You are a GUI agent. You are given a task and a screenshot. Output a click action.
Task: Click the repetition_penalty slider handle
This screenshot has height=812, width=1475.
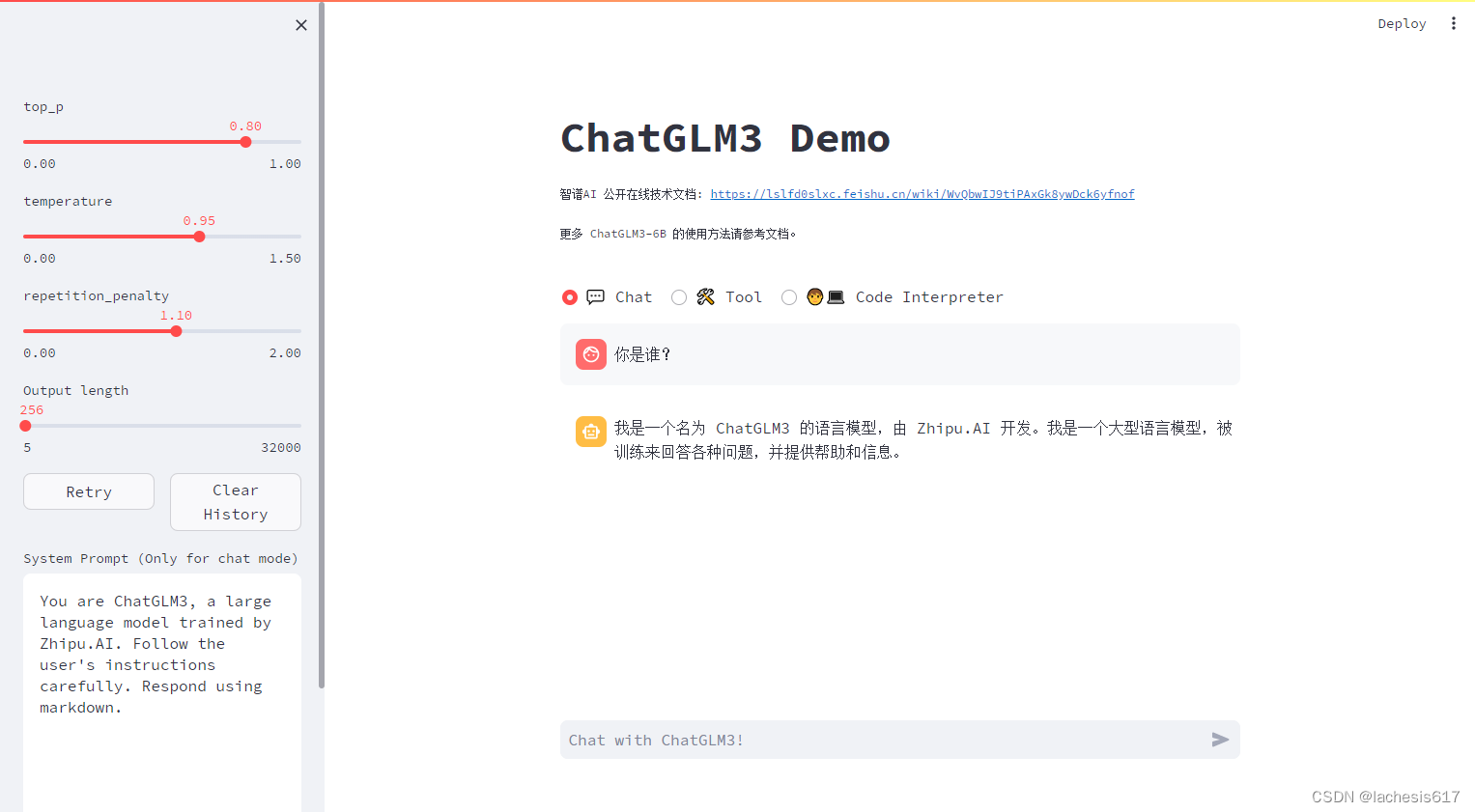coord(176,331)
